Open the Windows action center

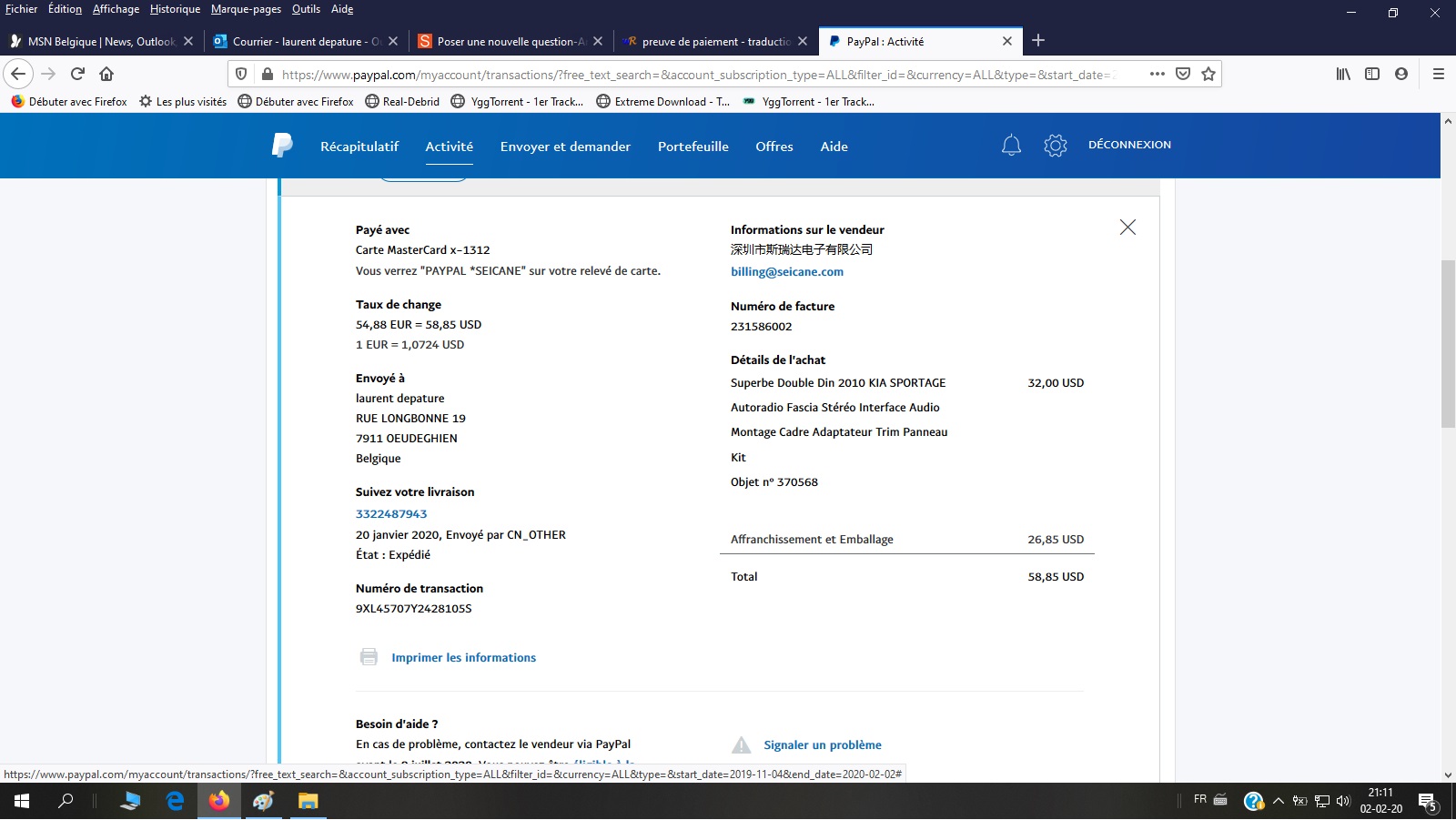tap(1428, 802)
